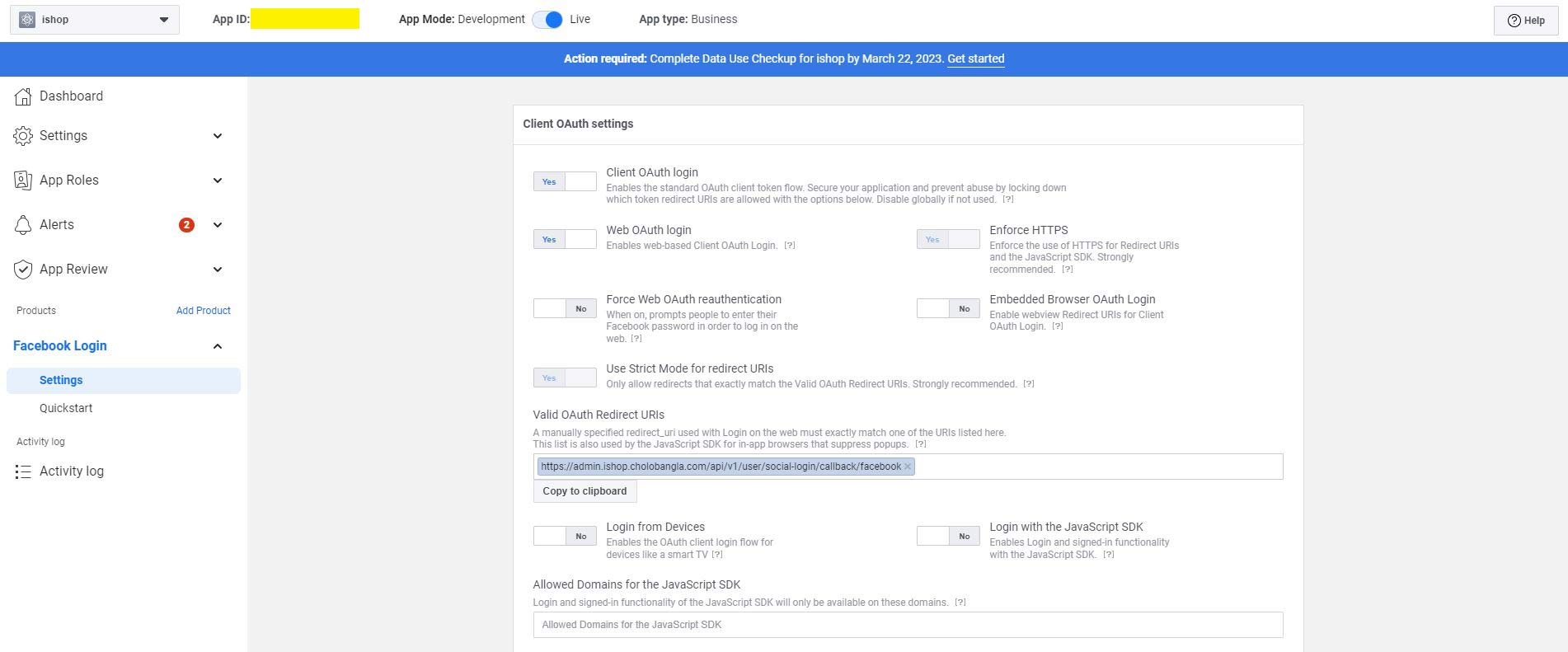Toggle App Mode to Live
The height and width of the screenshot is (652, 1568).
click(547, 20)
